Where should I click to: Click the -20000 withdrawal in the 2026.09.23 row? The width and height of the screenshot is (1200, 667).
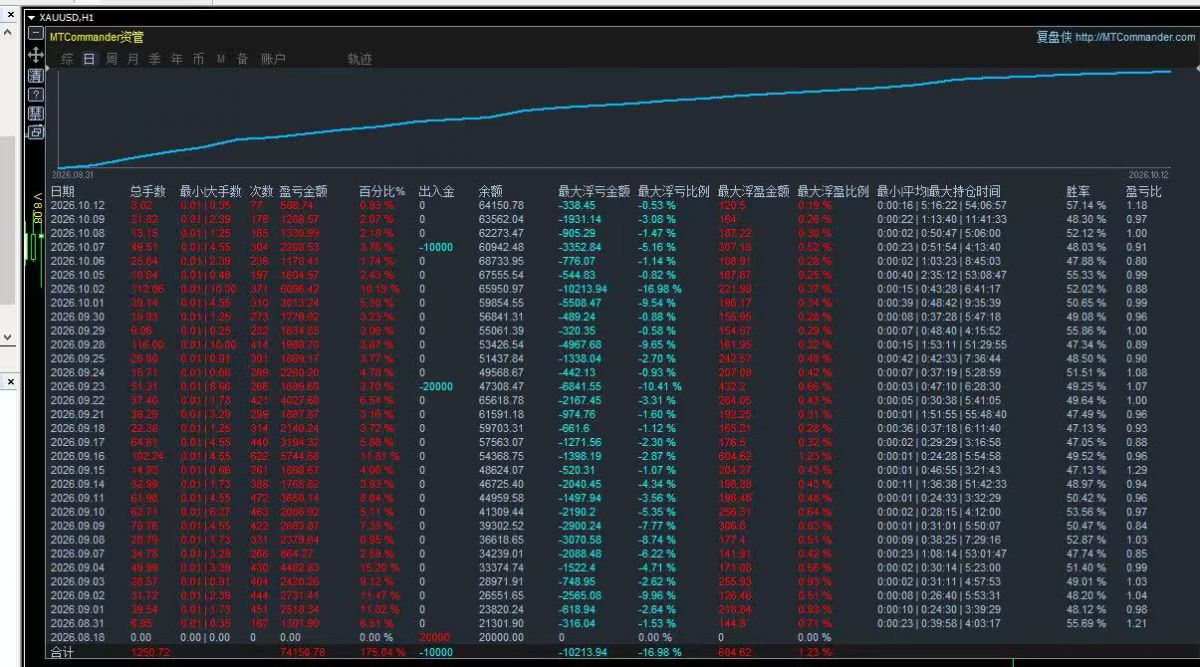pos(436,385)
